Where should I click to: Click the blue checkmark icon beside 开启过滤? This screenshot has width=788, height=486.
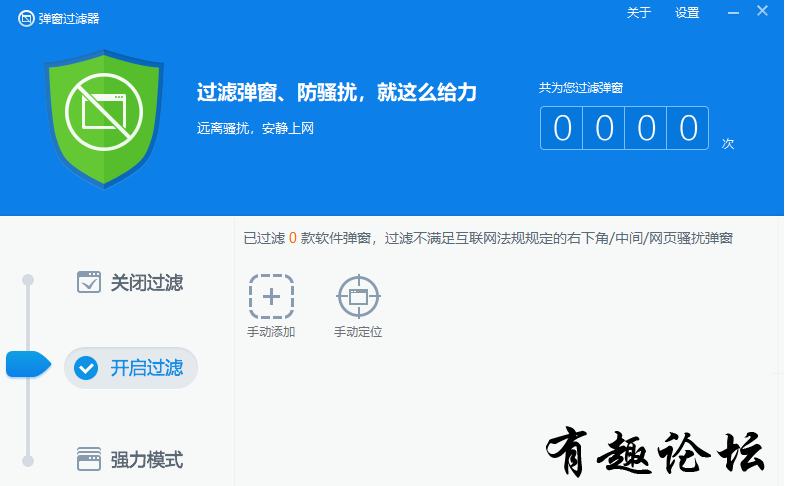[x=86, y=368]
